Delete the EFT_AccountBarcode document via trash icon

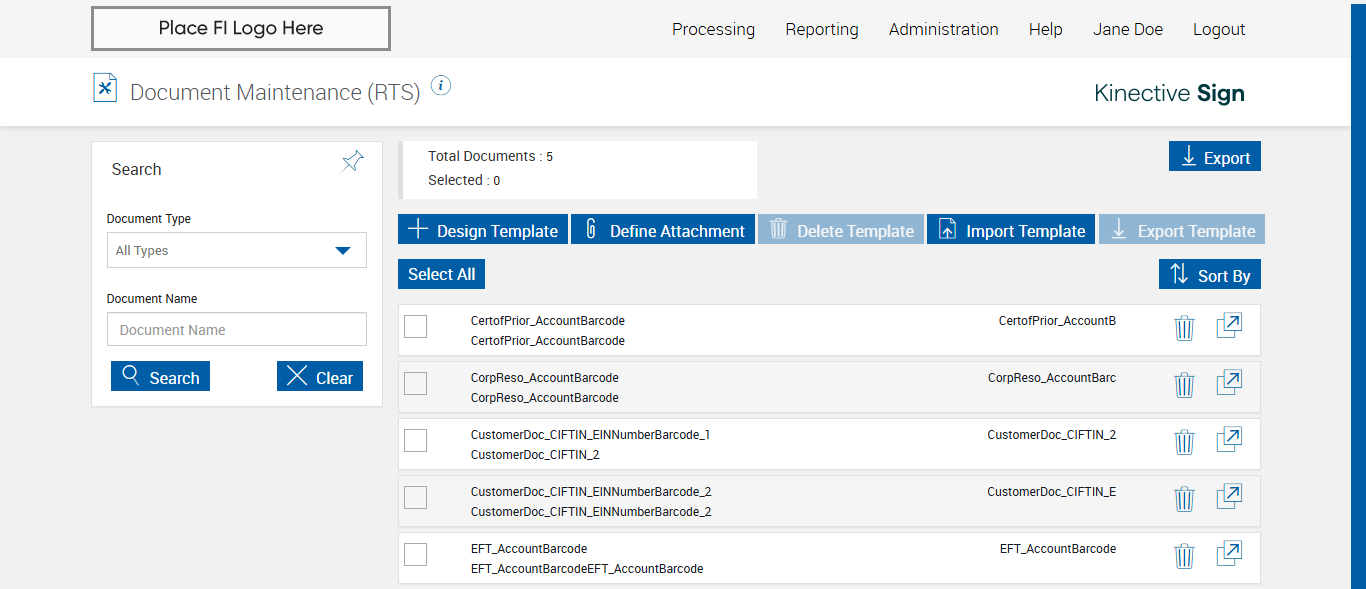[x=1184, y=556]
